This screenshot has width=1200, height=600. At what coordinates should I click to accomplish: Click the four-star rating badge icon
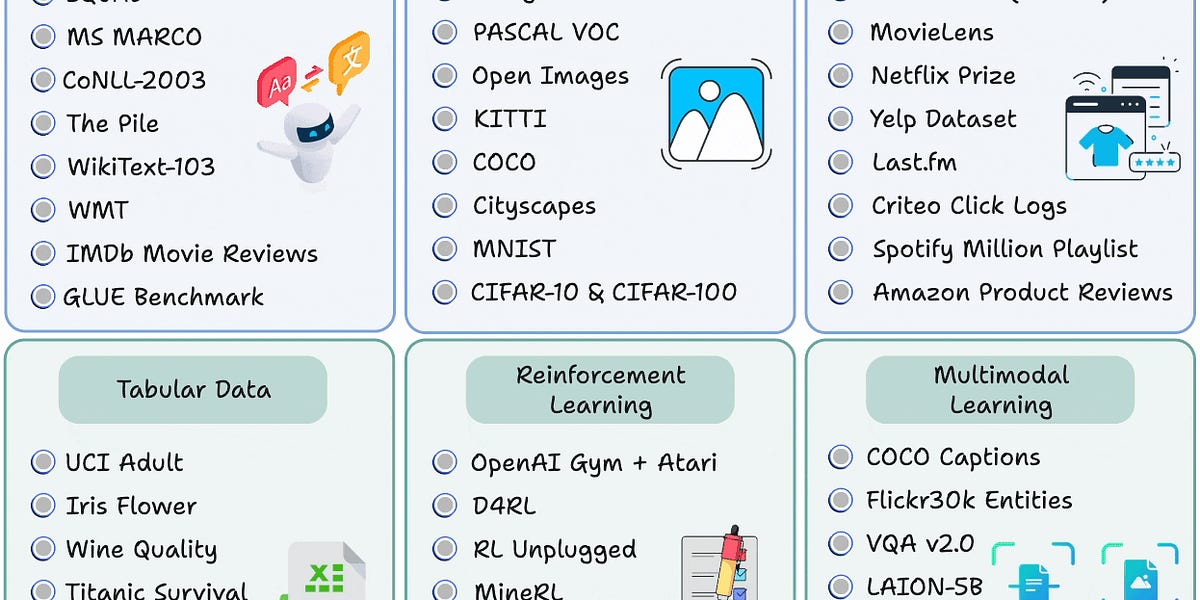coord(1154,162)
